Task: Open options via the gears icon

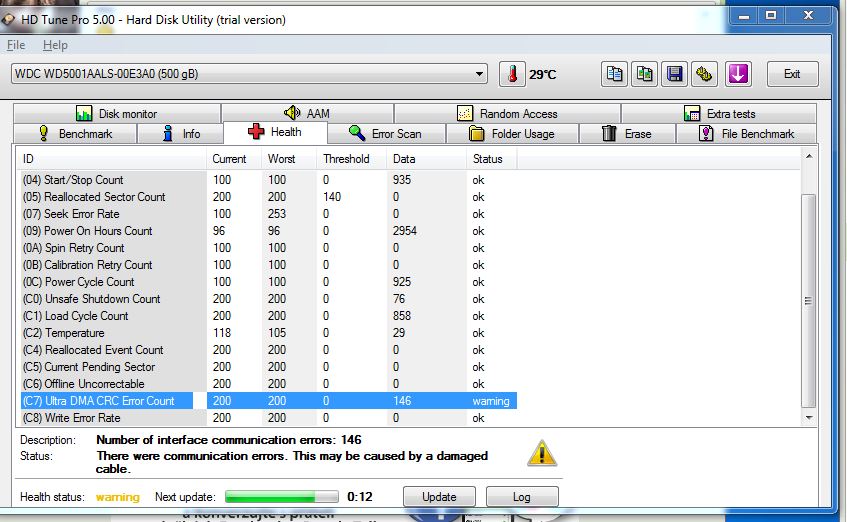Action: (x=704, y=74)
